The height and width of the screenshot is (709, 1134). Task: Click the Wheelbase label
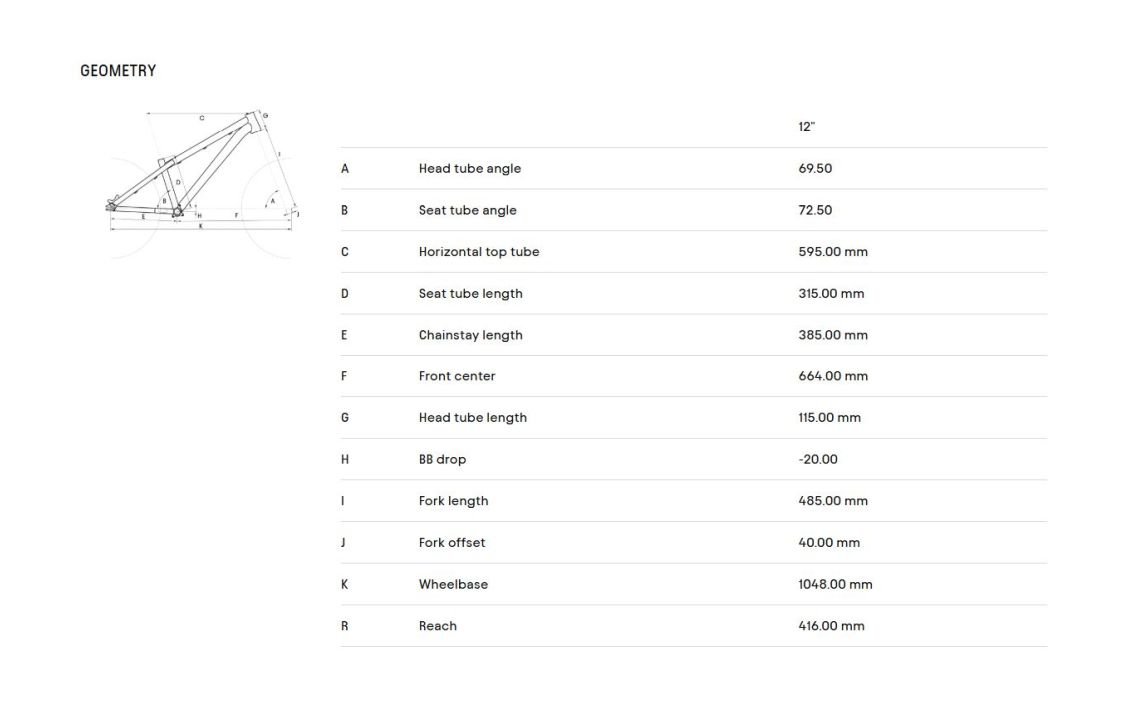[453, 585]
